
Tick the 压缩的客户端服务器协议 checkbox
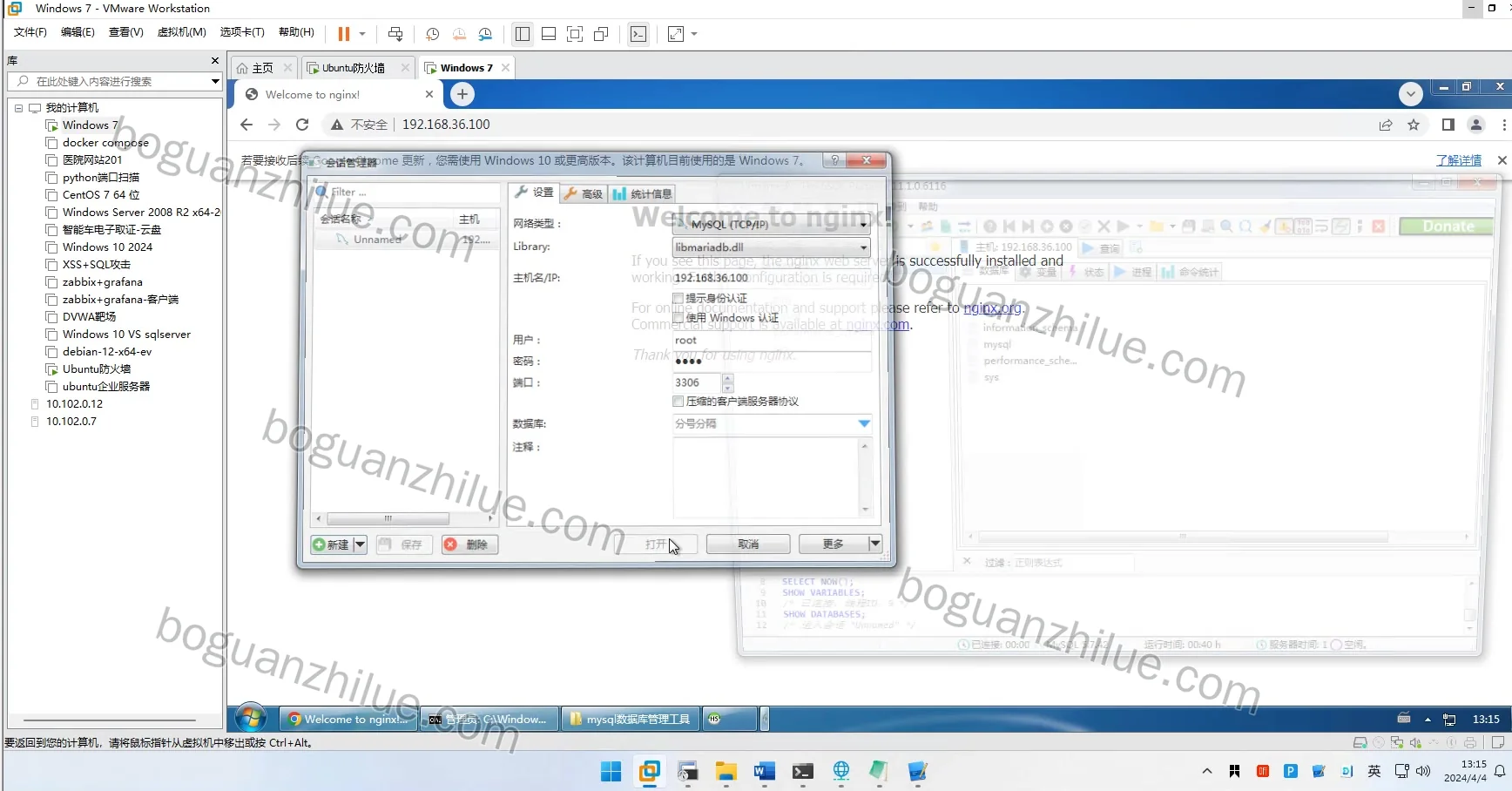(678, 402)
